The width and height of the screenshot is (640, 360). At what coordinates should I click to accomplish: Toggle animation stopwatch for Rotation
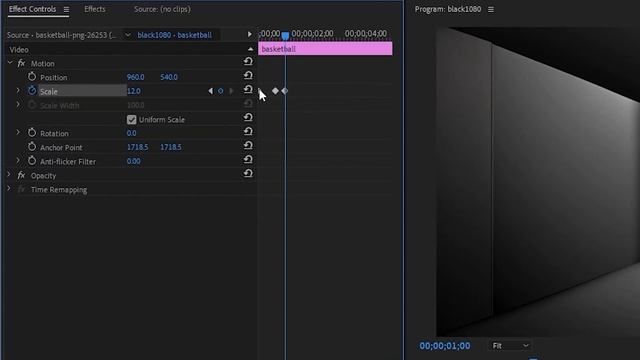[32, 133]
